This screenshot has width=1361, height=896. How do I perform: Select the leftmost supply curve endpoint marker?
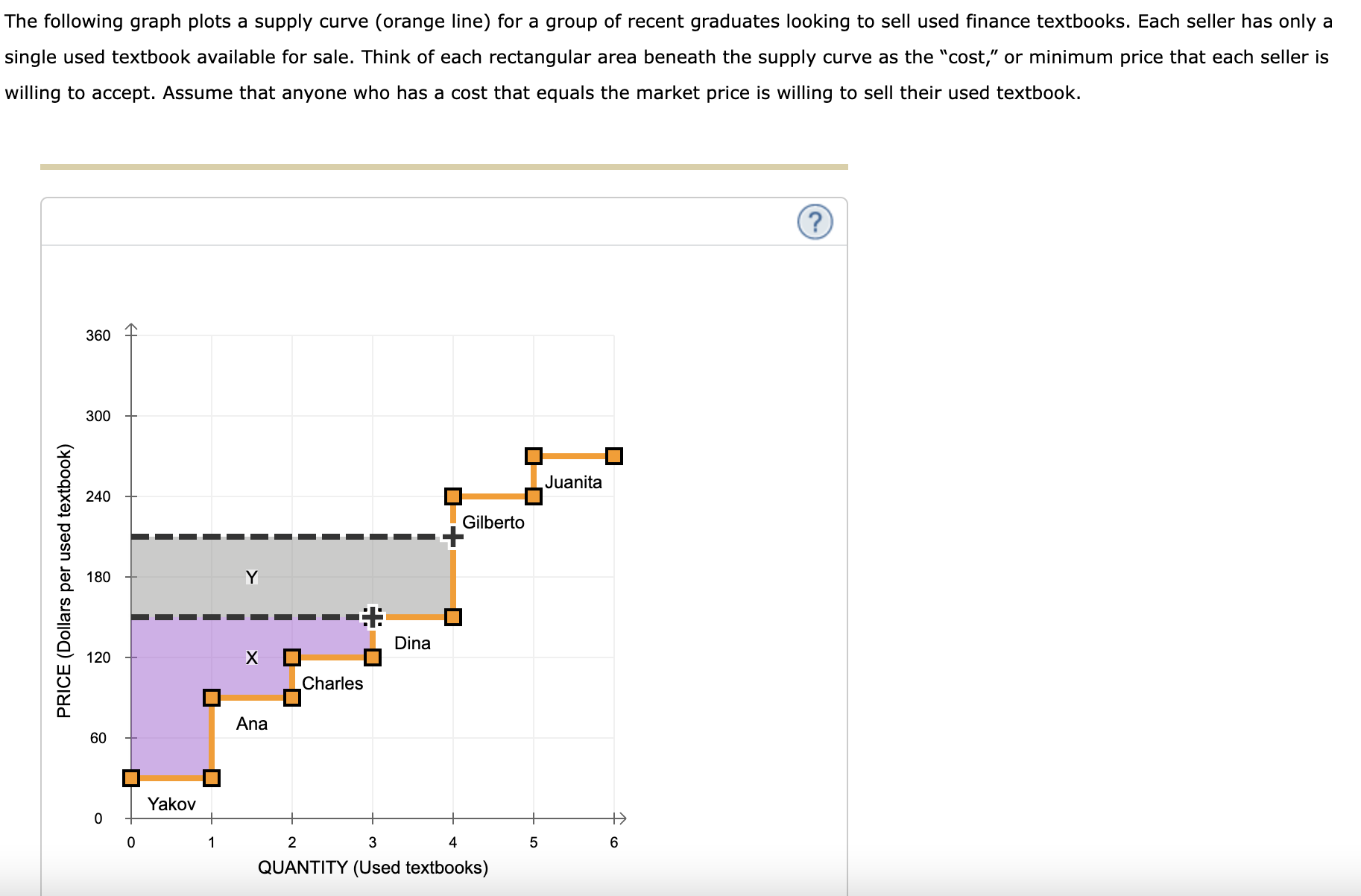(x=130, y=777)
